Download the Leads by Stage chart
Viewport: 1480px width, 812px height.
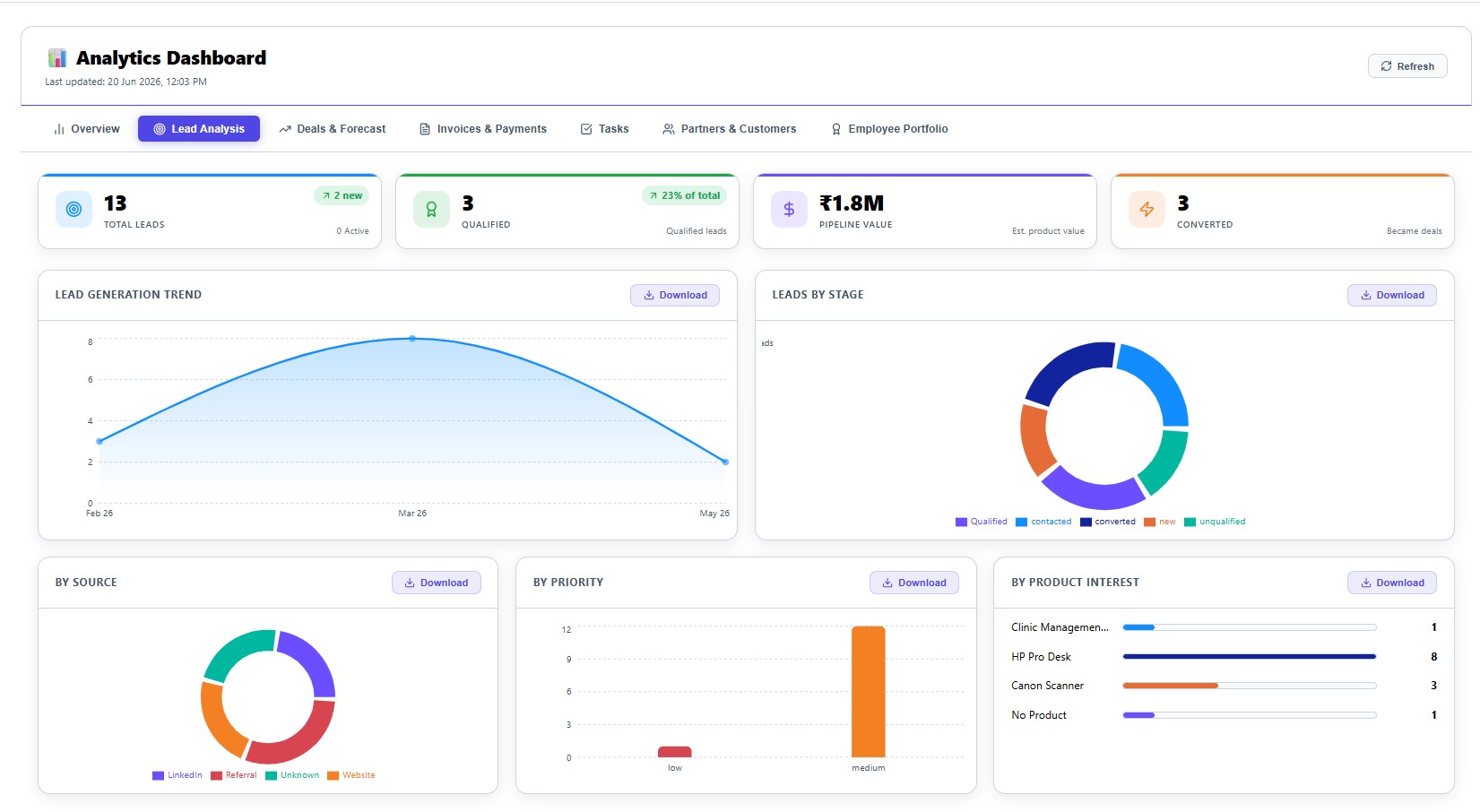(1392, 295)
